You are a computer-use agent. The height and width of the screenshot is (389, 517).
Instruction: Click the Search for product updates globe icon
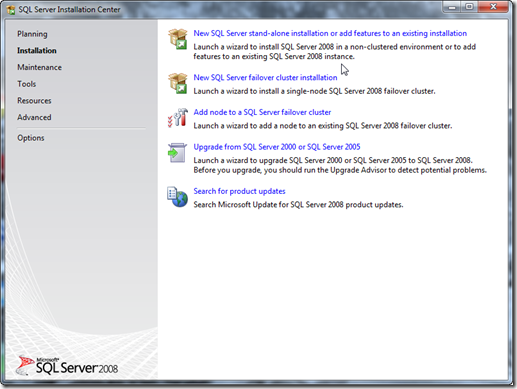pos(177,197)
